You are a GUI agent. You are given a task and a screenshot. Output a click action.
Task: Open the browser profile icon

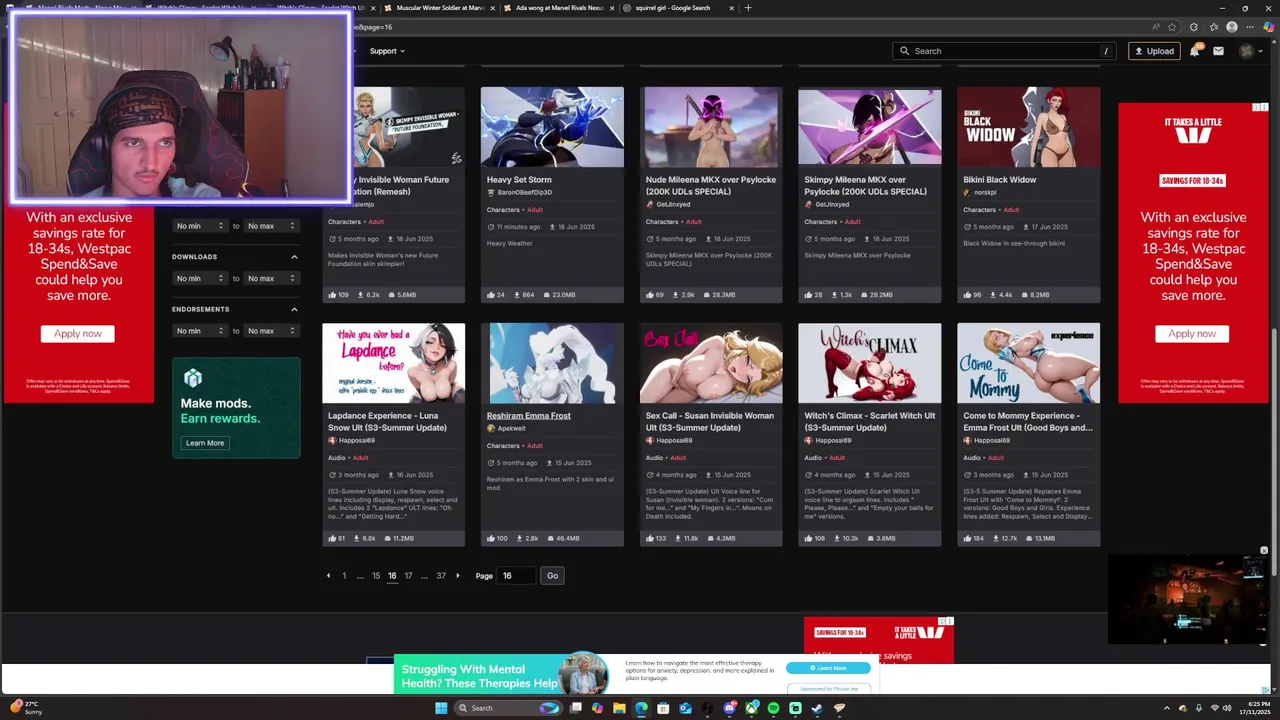tap(1232, 27)
